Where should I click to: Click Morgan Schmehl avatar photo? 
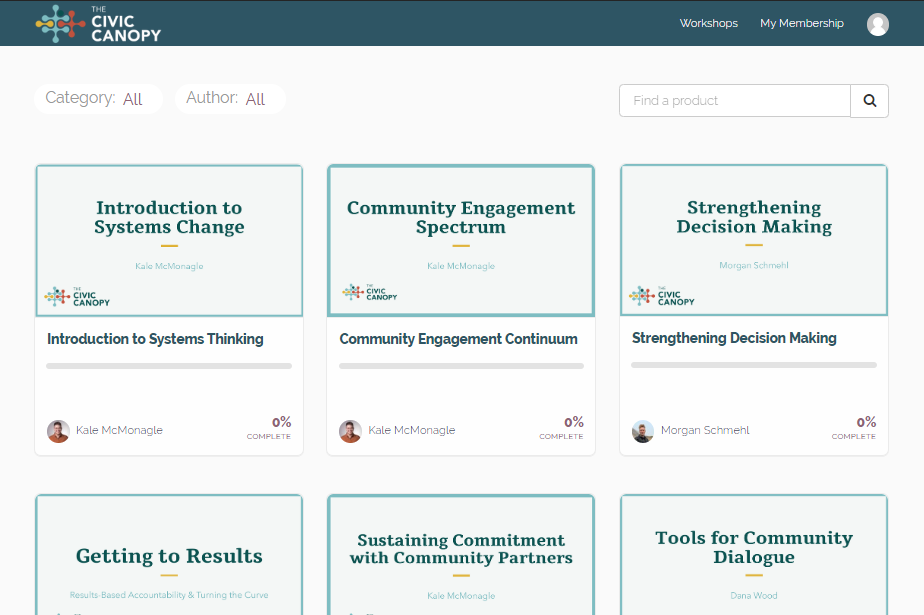pos(643,431)
